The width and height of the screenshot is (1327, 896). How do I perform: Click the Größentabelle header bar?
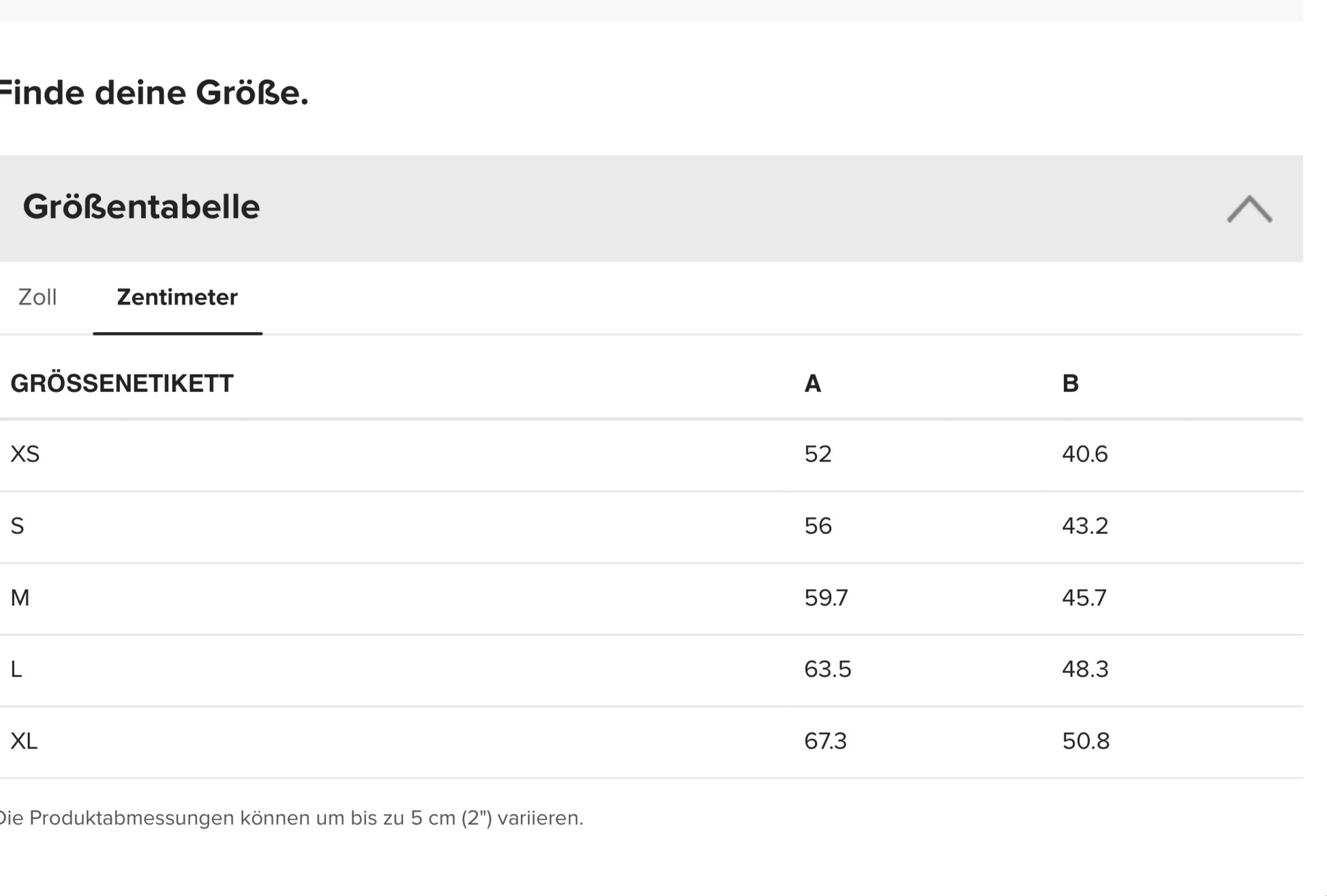point(651,209)
